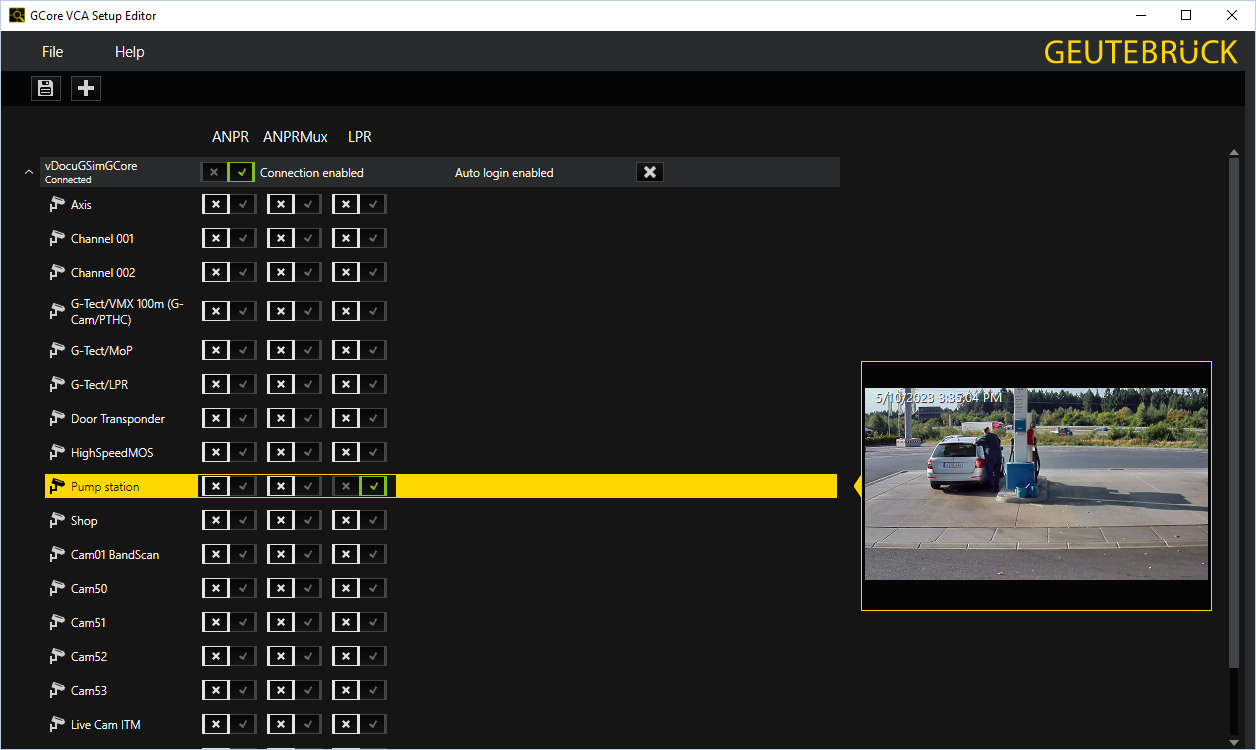Turn on ANPR for Door Transponder
Viewport: 1256px width, 750px height.
pos(243,419)
